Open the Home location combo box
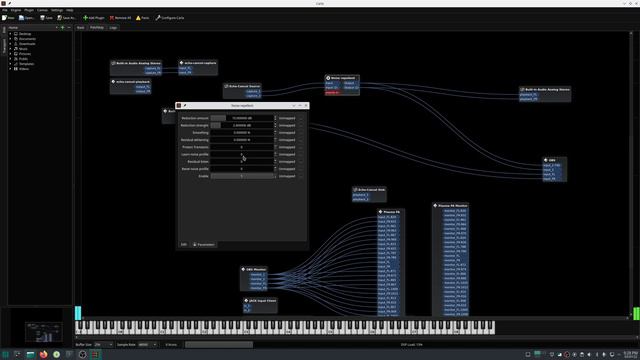 33,27
